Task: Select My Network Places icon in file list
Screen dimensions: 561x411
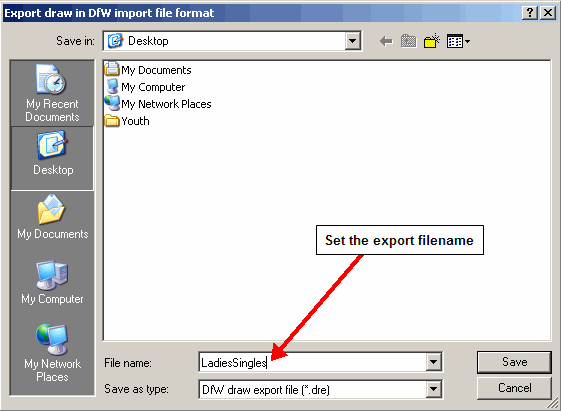Action: pos(112,103)
